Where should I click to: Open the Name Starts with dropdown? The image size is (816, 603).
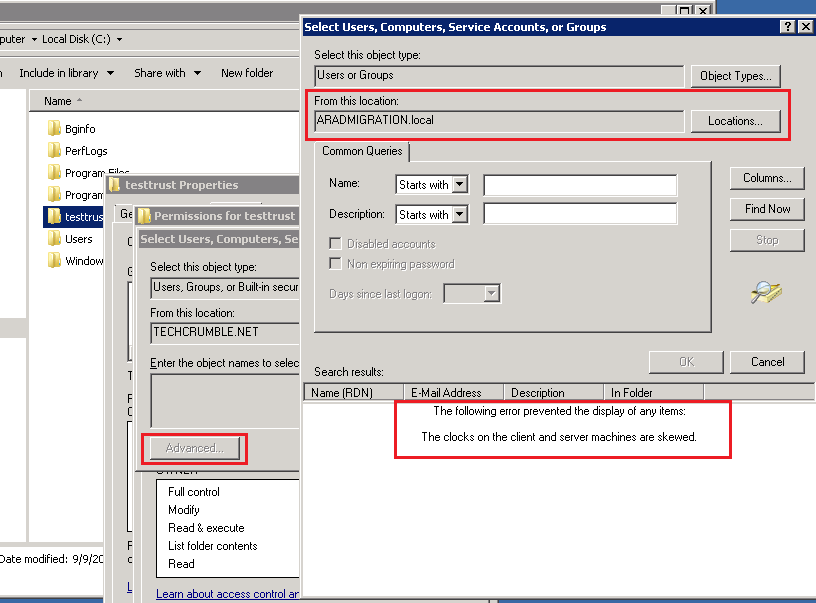pyautogui.click(x=431, y=184)
